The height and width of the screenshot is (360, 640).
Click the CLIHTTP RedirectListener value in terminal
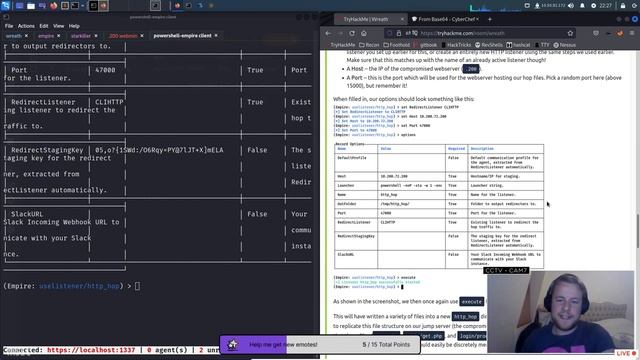[109, 102]
